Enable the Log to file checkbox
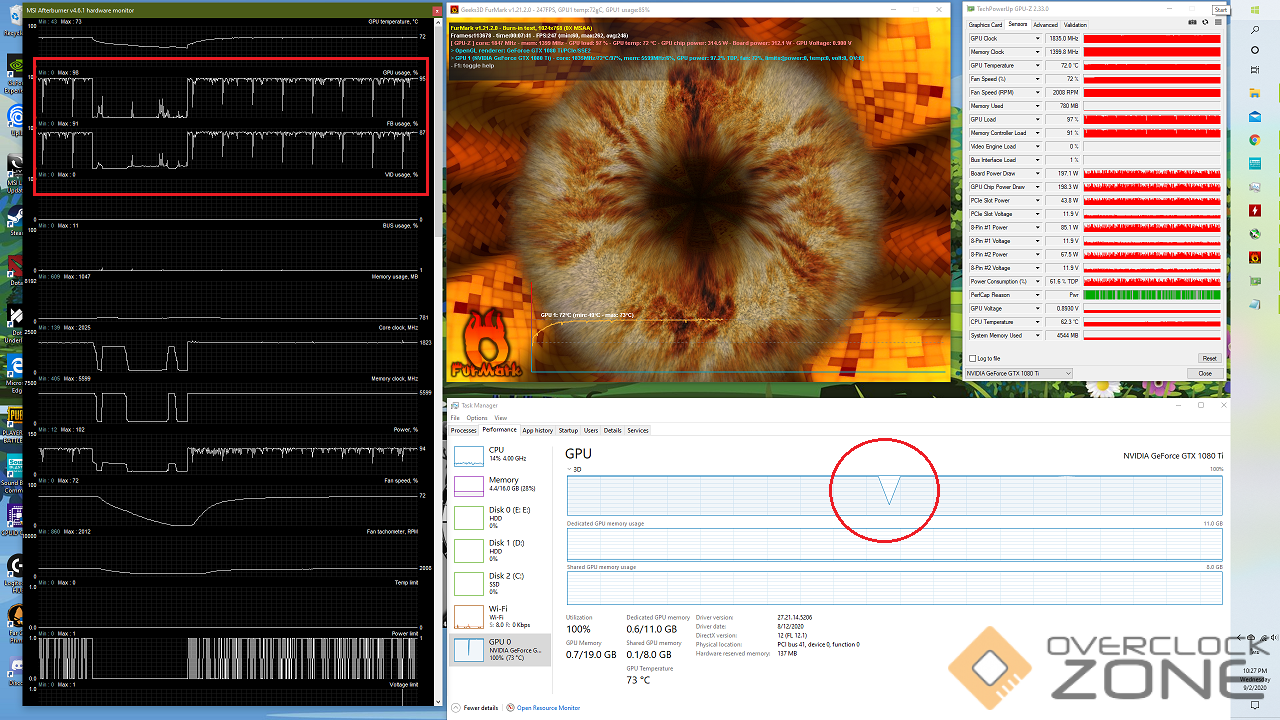This screenshot has width=1280, height=720. click(972, 358)
